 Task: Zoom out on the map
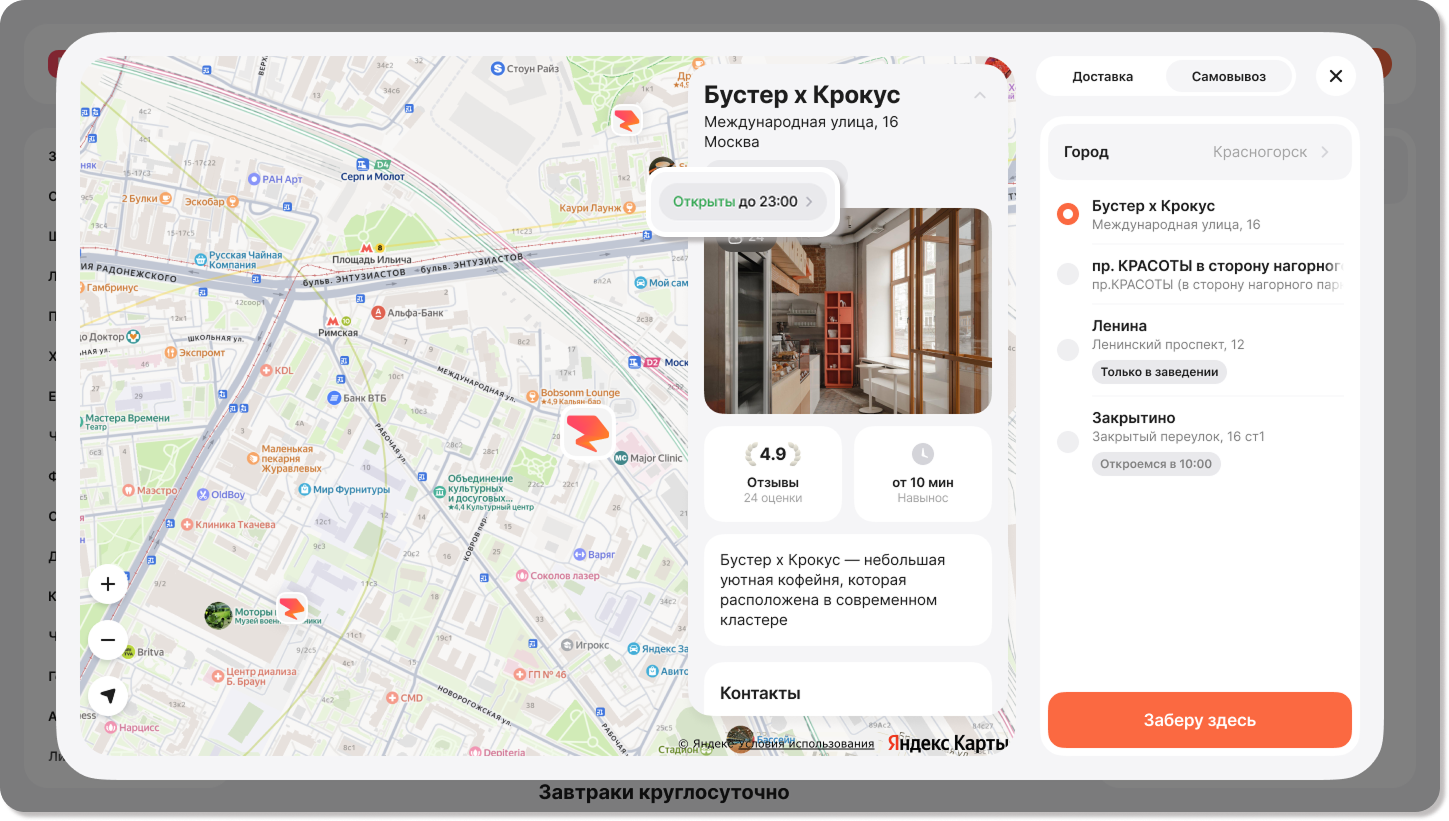tap(108, 640)
